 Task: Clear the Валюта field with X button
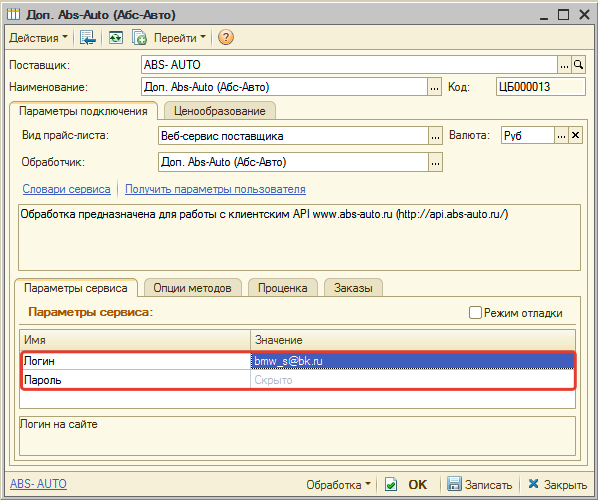(575, 135)
